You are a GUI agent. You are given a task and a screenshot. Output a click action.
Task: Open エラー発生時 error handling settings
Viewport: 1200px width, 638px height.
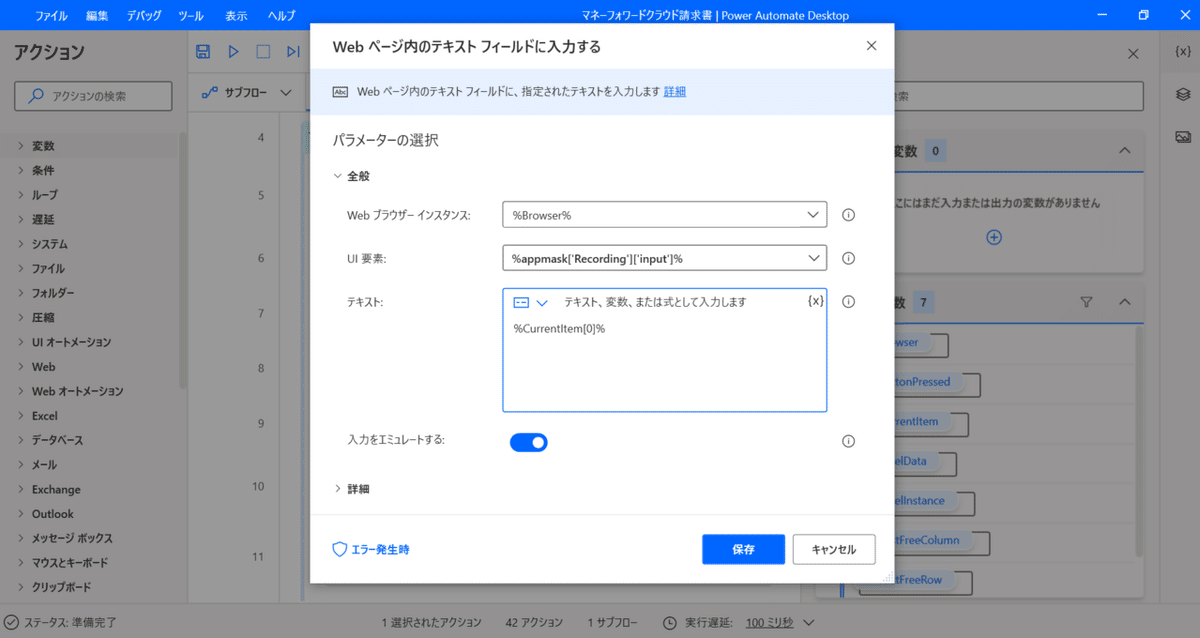point(370,549)
